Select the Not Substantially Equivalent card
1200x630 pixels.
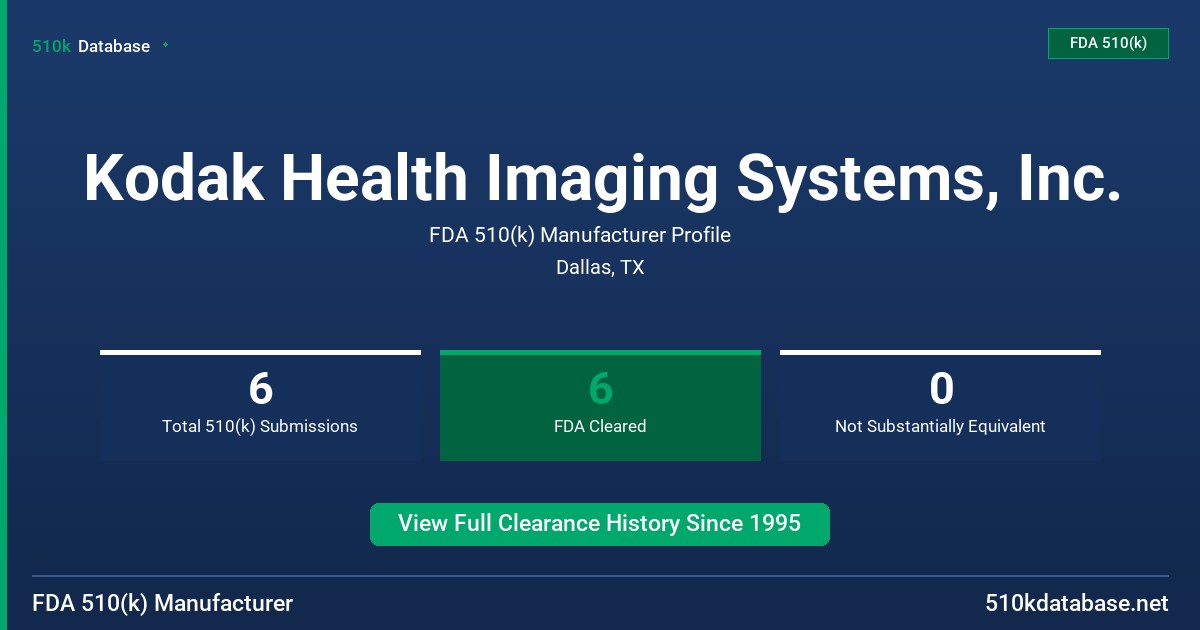(x=940, y=406)
